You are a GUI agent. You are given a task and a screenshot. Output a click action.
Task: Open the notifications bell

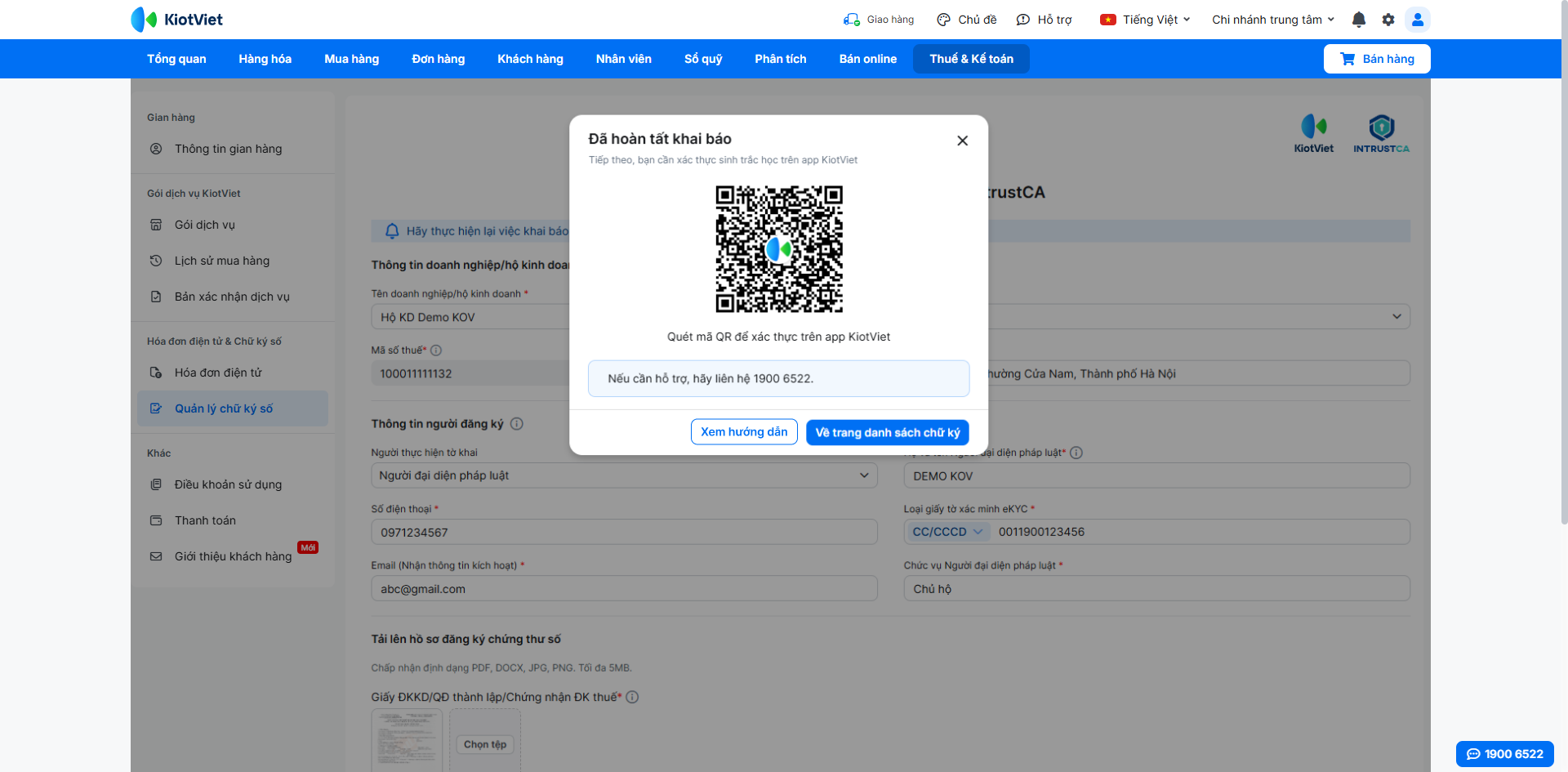(1359, 20)
